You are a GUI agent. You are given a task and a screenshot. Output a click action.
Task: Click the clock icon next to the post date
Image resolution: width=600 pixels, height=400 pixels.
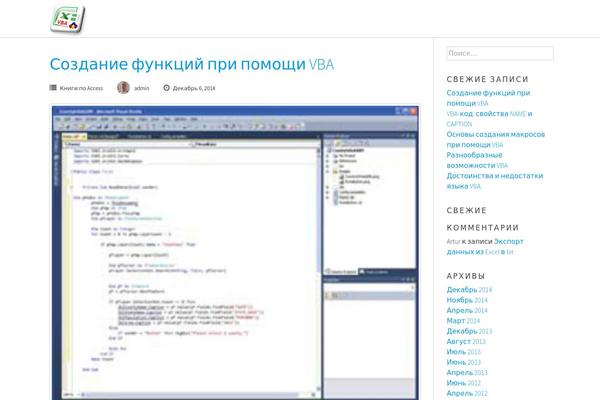click(x=166, y=88)
